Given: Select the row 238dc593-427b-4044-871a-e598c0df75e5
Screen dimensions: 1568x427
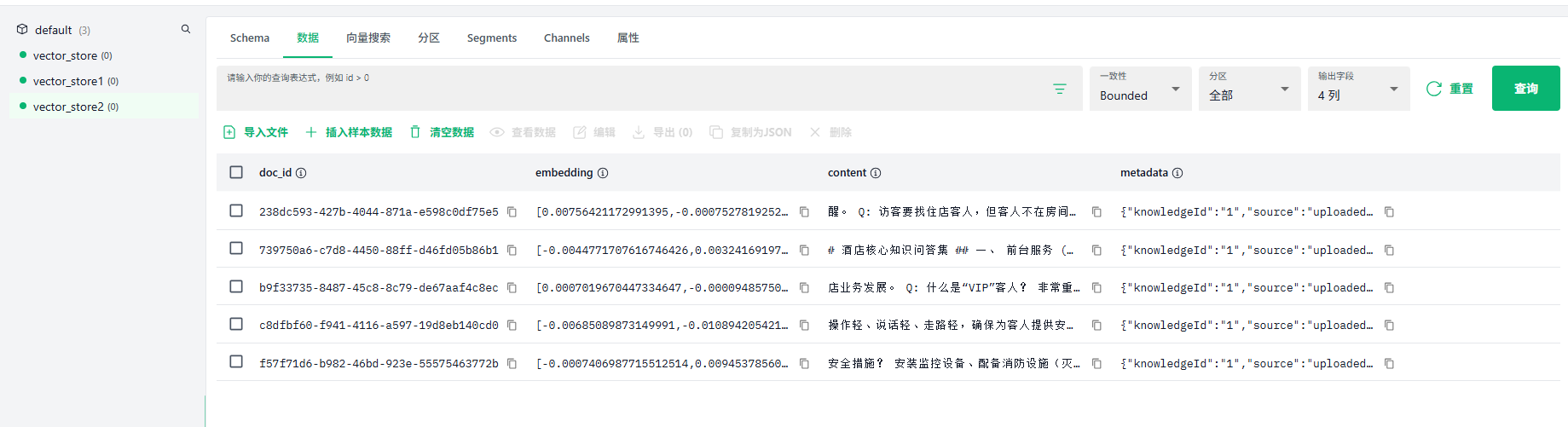Looking at the screenshot, I should pyautogui.click(x=236, y=211).
